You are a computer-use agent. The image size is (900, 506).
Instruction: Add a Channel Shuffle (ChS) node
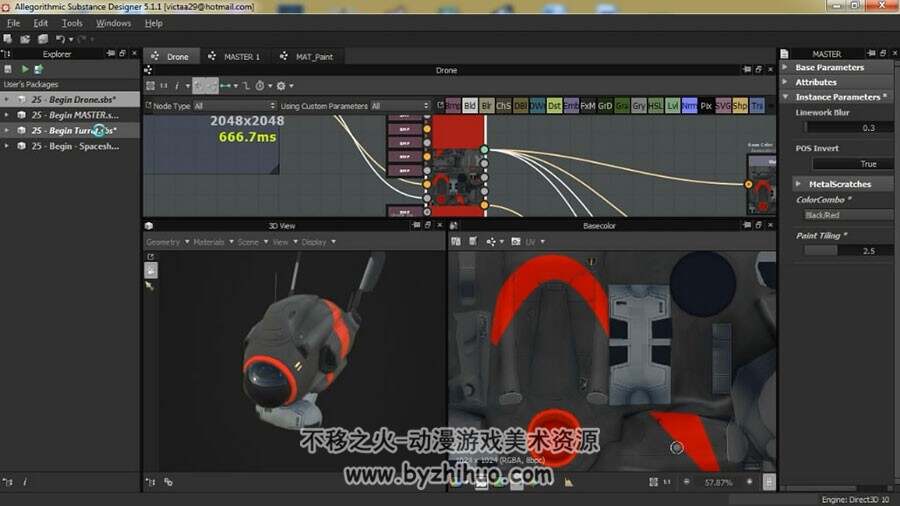[503, 106]
